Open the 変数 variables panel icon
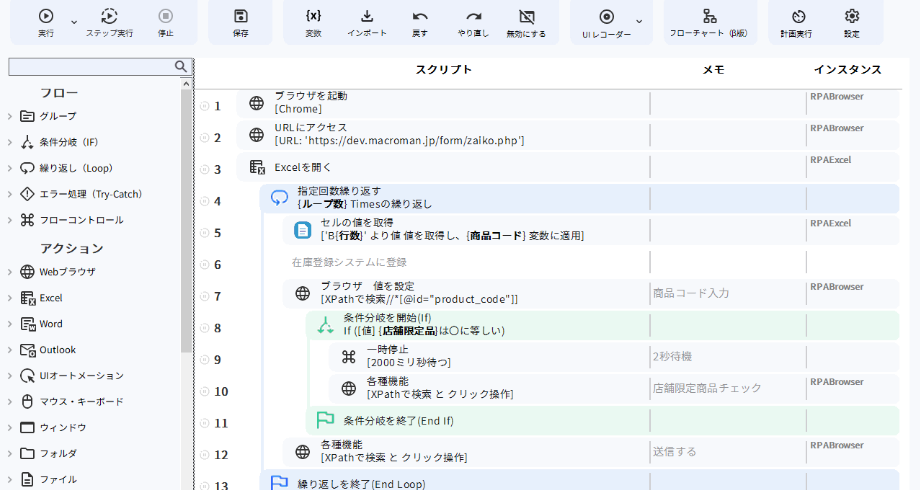 [x=313, y=16]
